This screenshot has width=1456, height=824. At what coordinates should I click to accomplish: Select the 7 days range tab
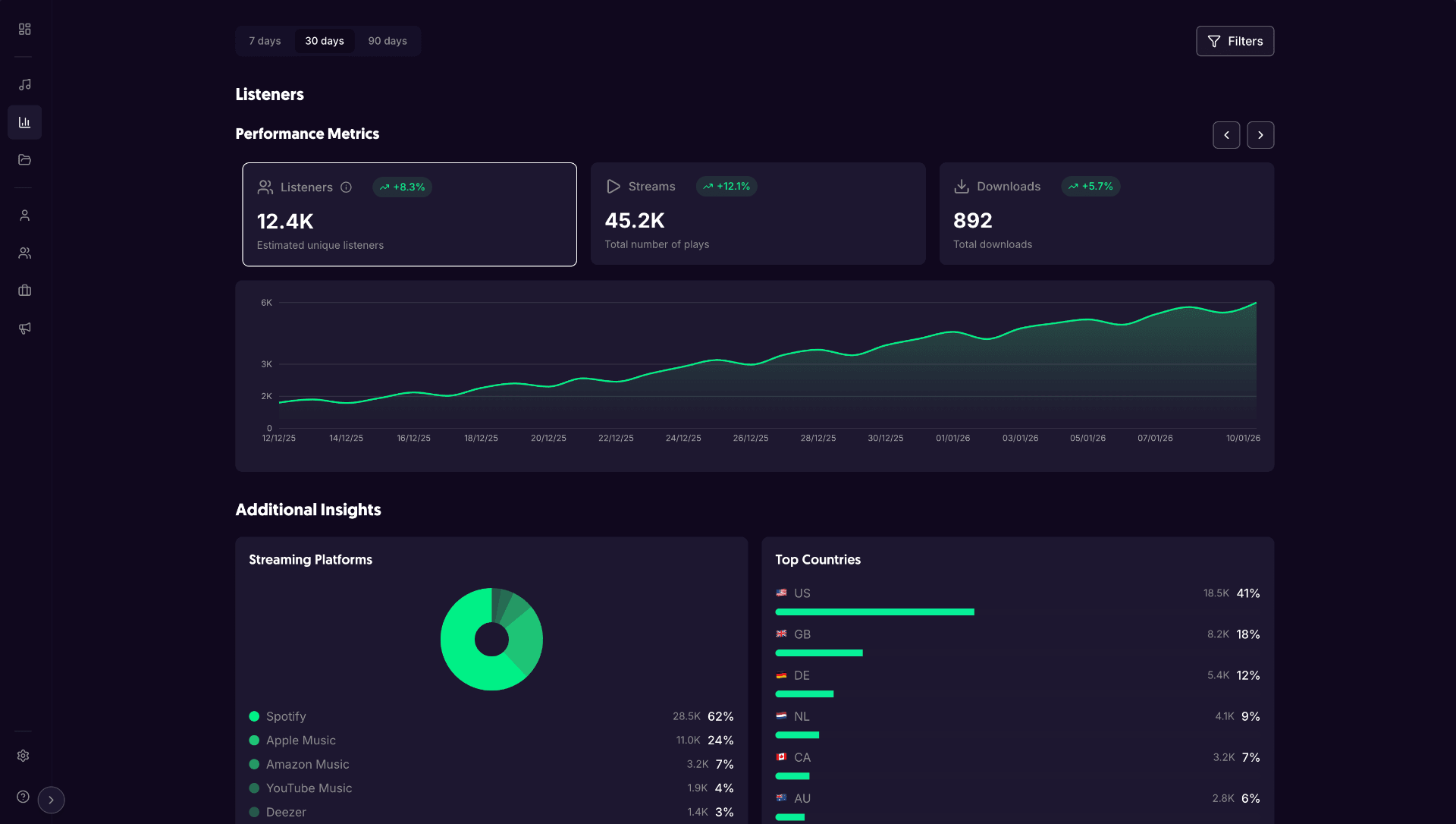click(265, 41)
